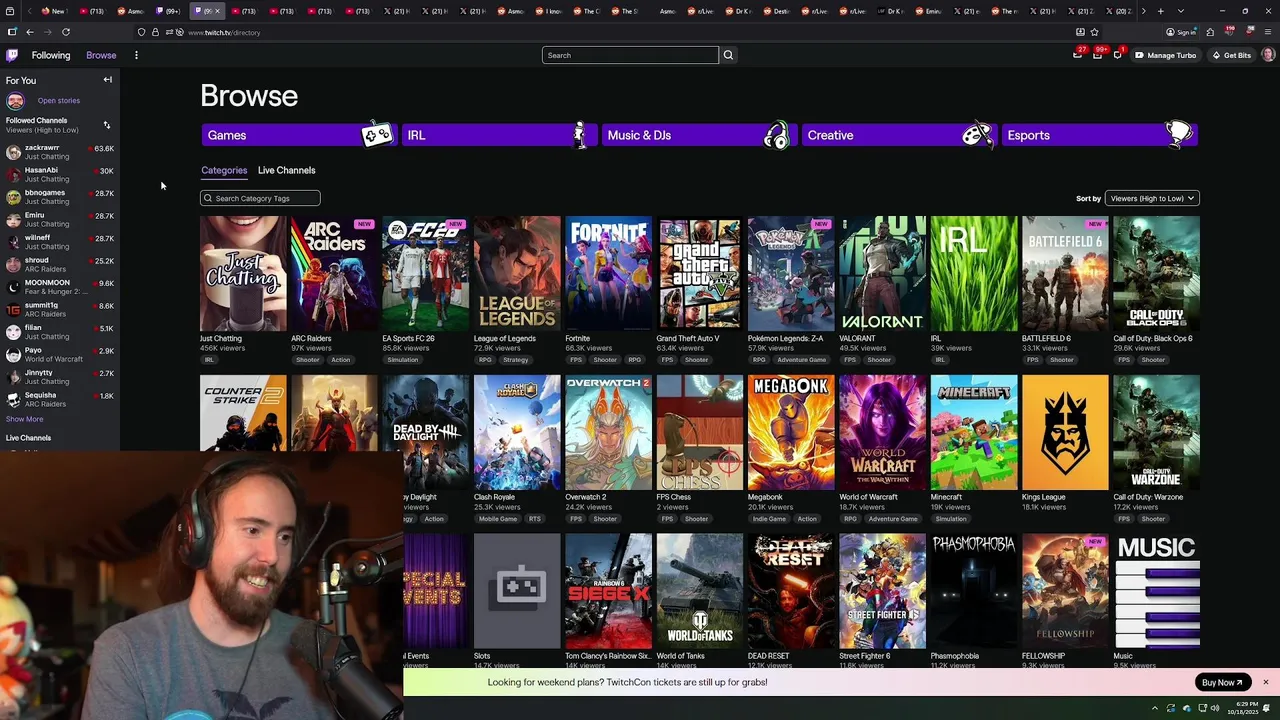Image resolution: width=1280 pixels, height=720 pixels.
Task: Click the Get Bits button
Action: [x=1231, y=55]
